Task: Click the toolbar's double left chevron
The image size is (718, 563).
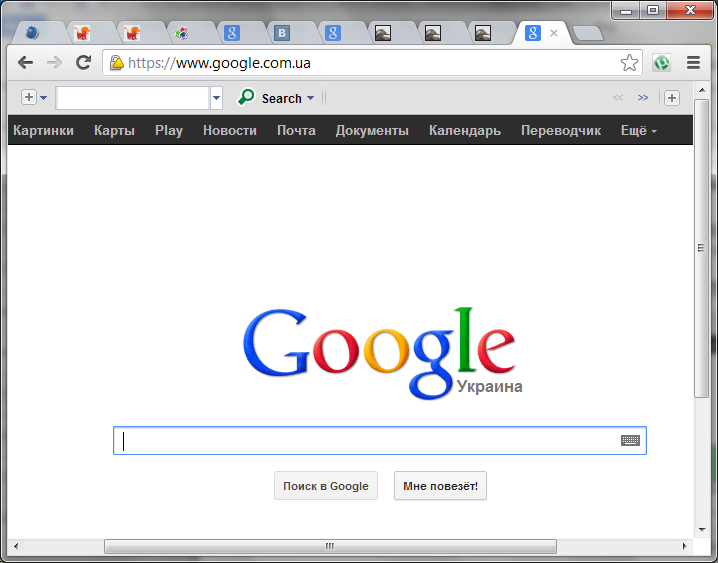Action: pyautogui.click(x=618, y=97)
